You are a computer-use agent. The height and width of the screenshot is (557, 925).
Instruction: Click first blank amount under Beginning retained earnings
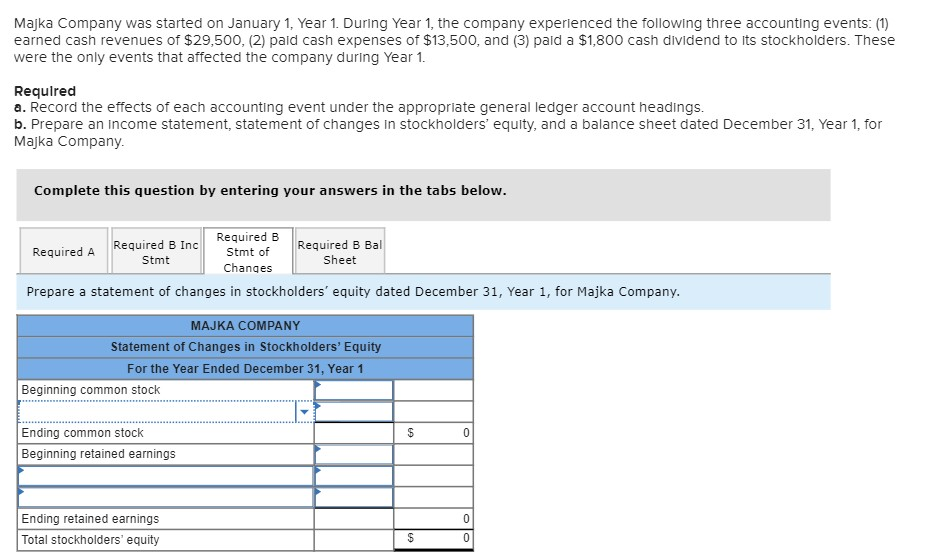point(354,476)
